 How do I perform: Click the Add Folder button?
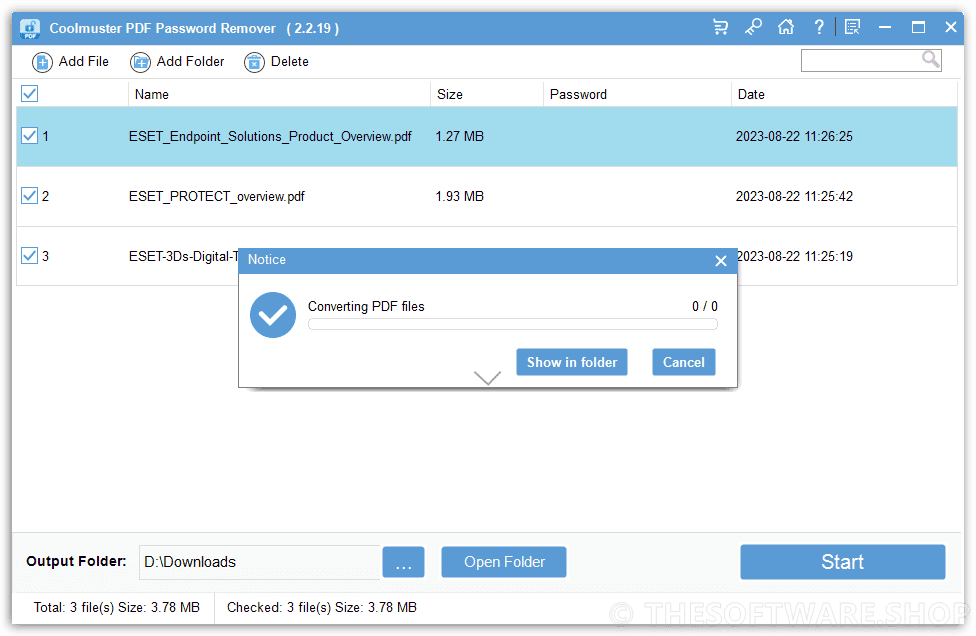177,62
